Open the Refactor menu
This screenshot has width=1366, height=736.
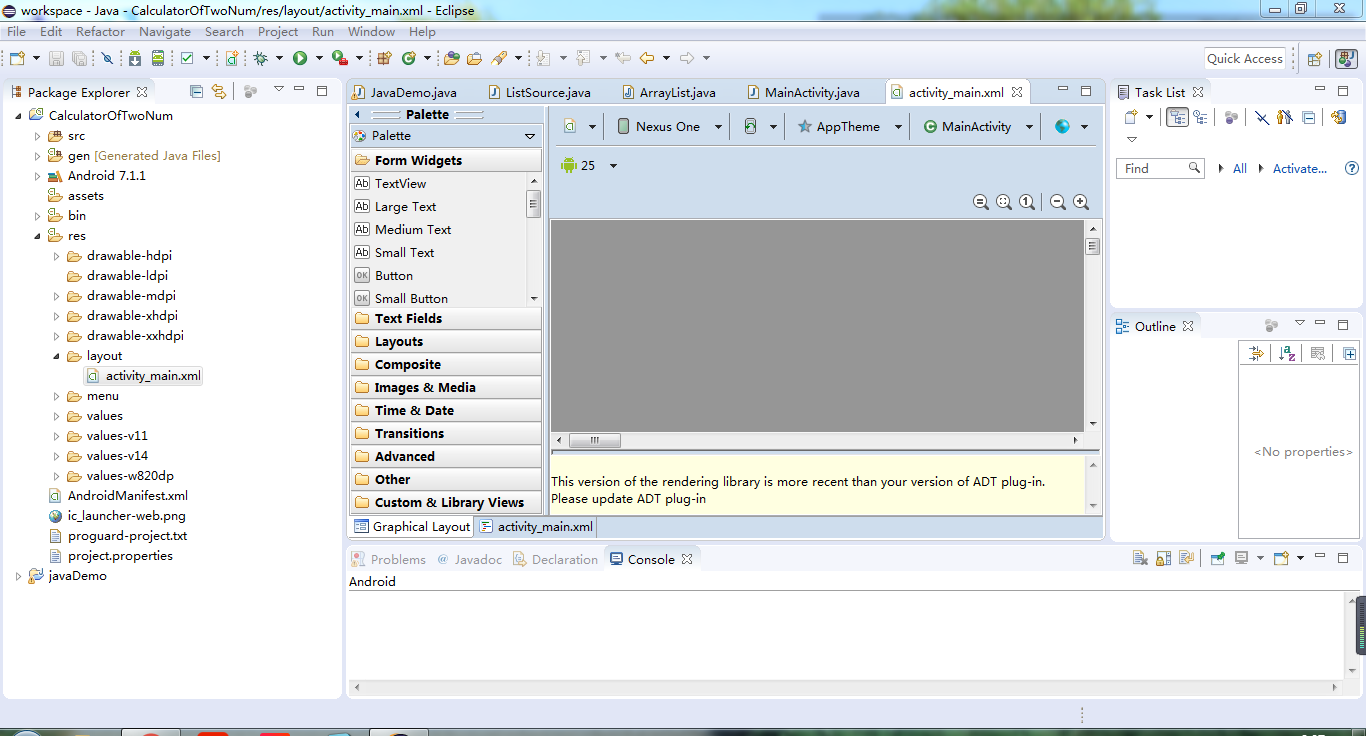[x=100, y=31]
